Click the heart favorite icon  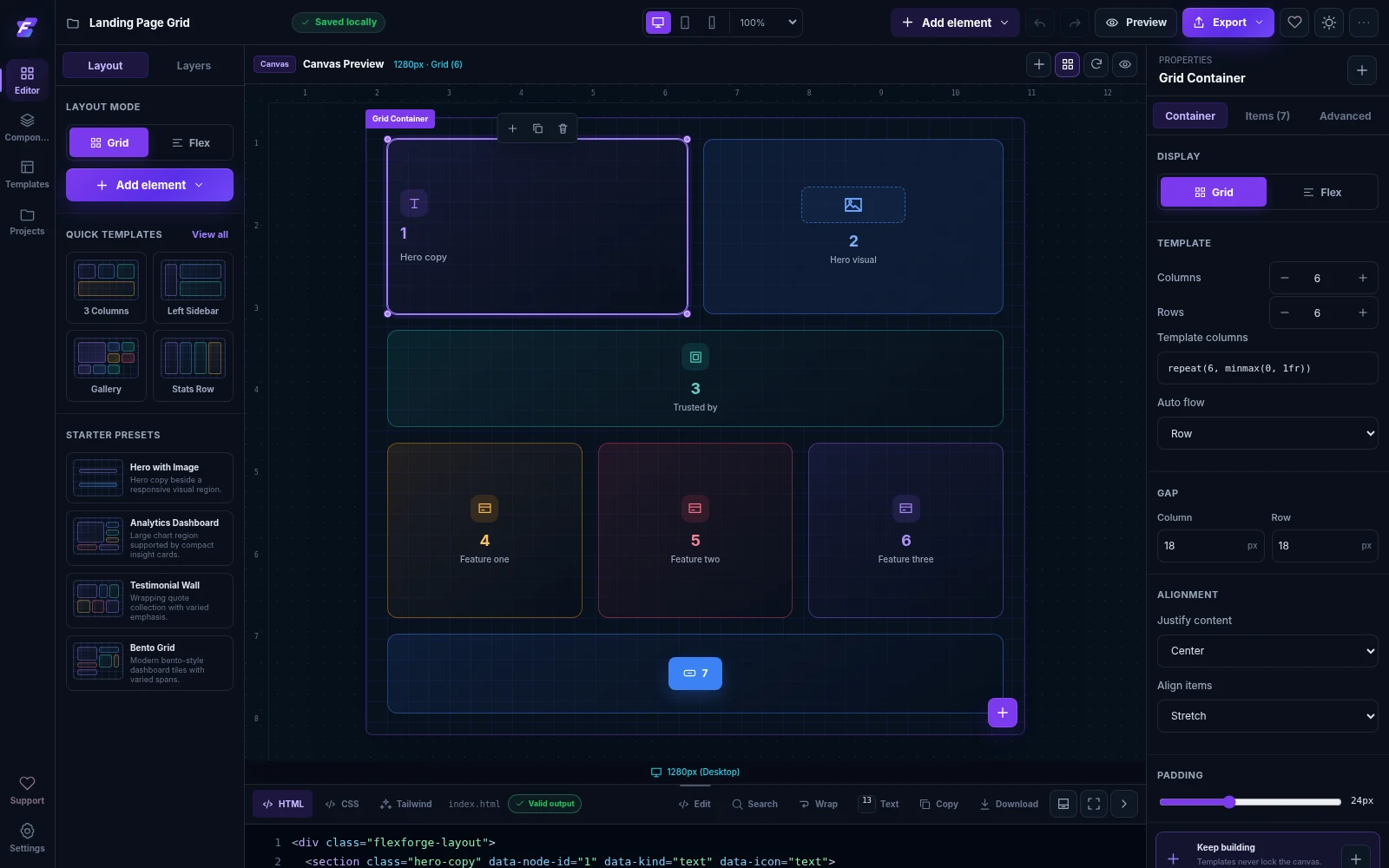click(x=1294, y=23)
